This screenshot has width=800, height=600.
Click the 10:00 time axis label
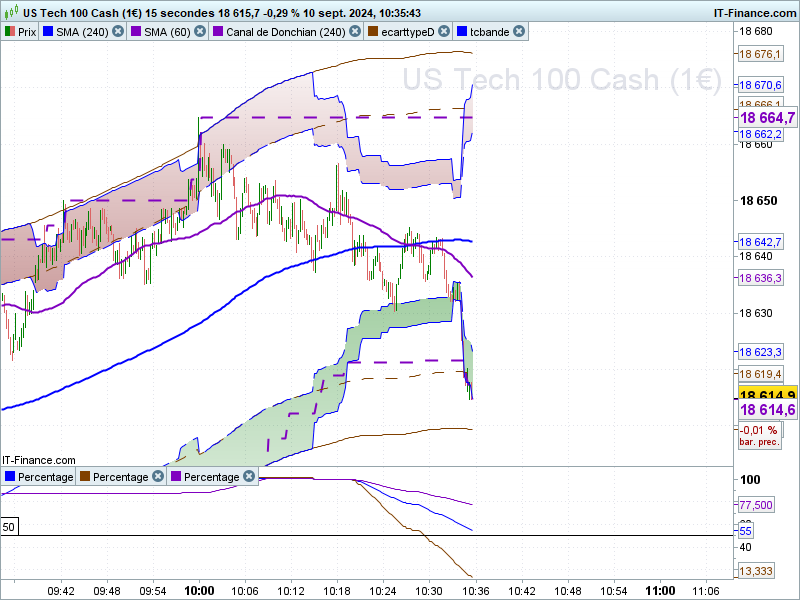click(x=199, y=591)
